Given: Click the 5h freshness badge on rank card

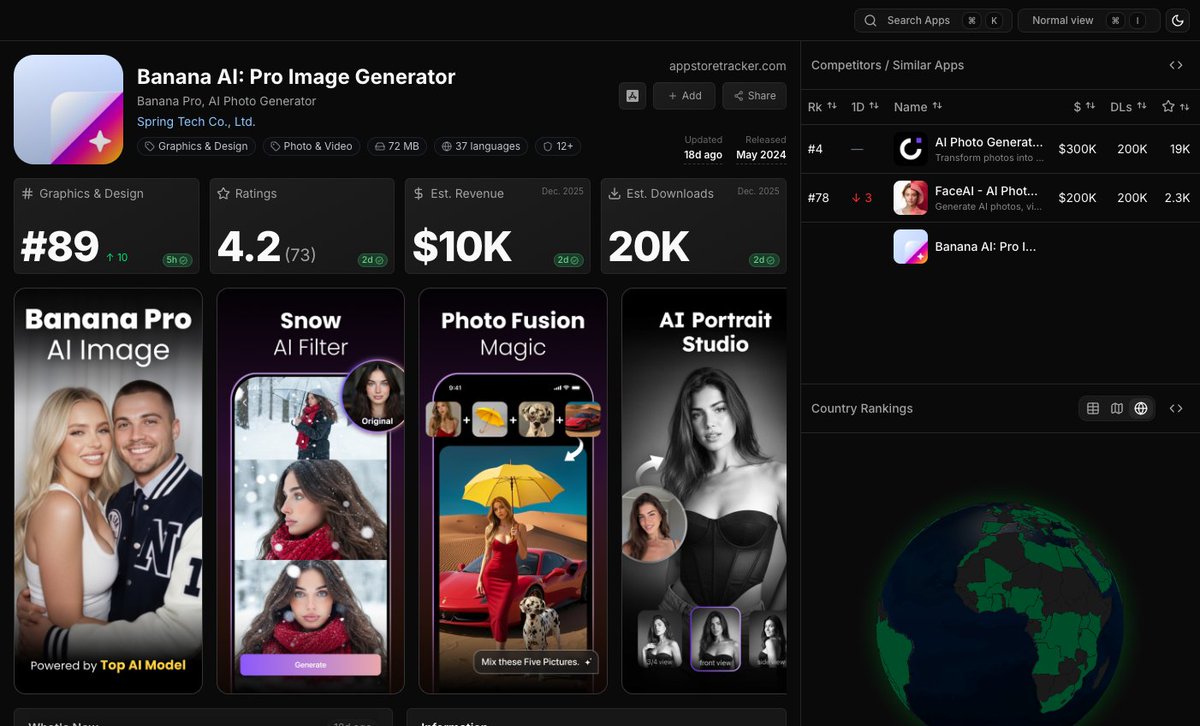Looking at the screenshot, I should pos(177,260).
